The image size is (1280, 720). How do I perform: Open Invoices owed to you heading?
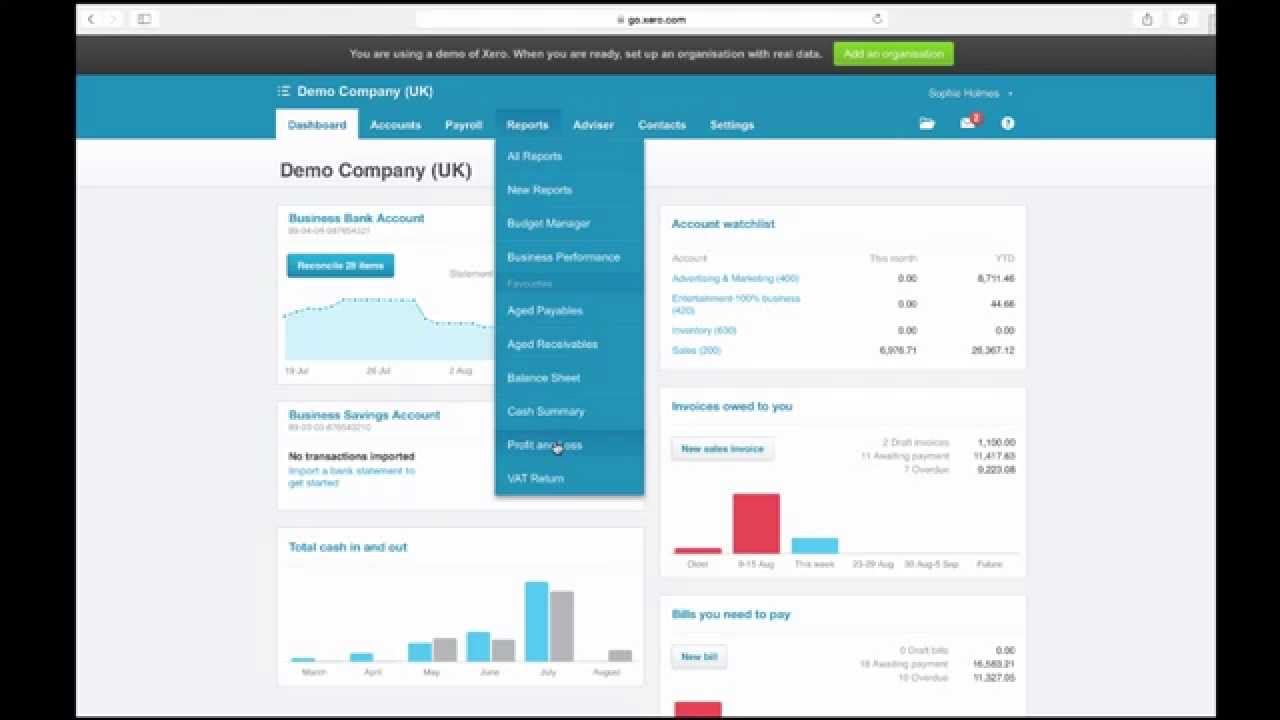(732, 406)
